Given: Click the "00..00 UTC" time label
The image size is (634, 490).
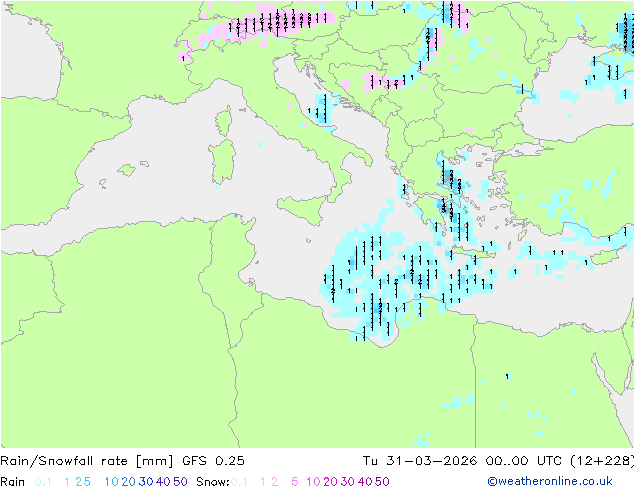Looking at the screenshot, I should [x=524, y=461].
